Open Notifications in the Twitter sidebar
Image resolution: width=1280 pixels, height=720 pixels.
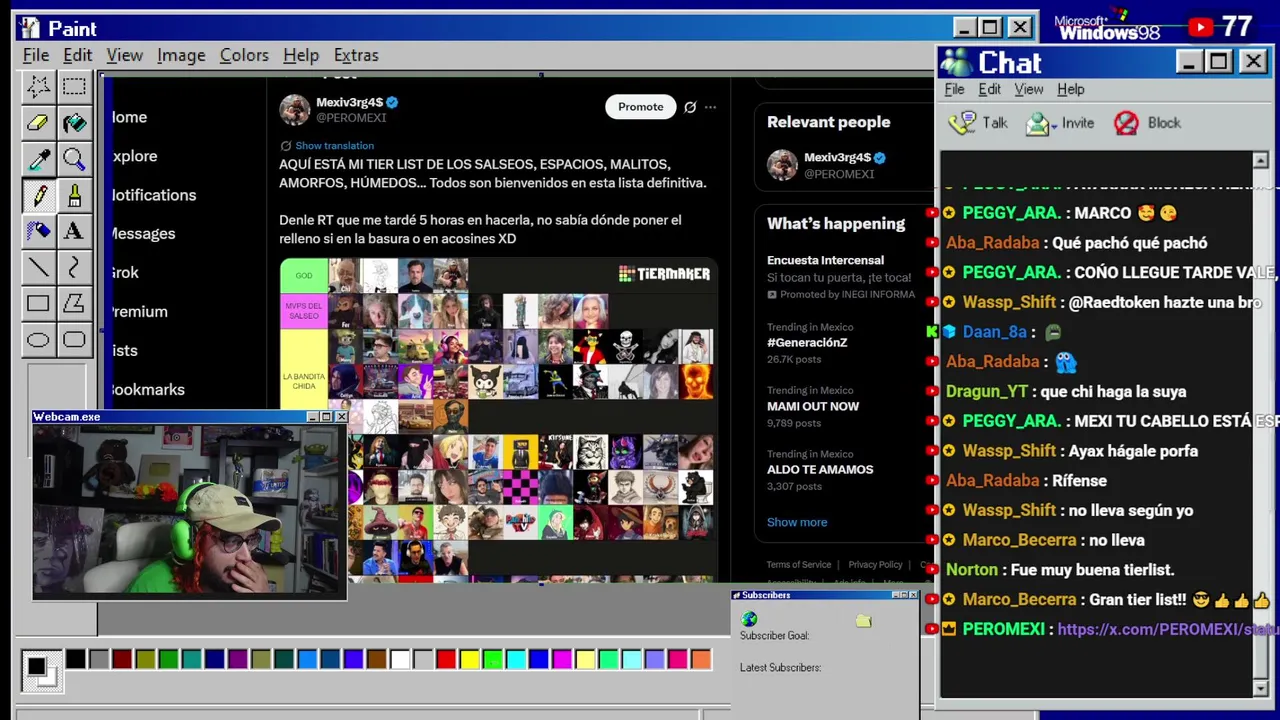click(153, 195)
